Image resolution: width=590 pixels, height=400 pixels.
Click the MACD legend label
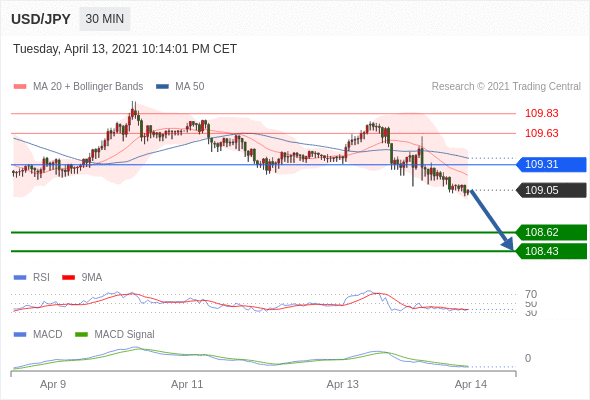point(48,335)
